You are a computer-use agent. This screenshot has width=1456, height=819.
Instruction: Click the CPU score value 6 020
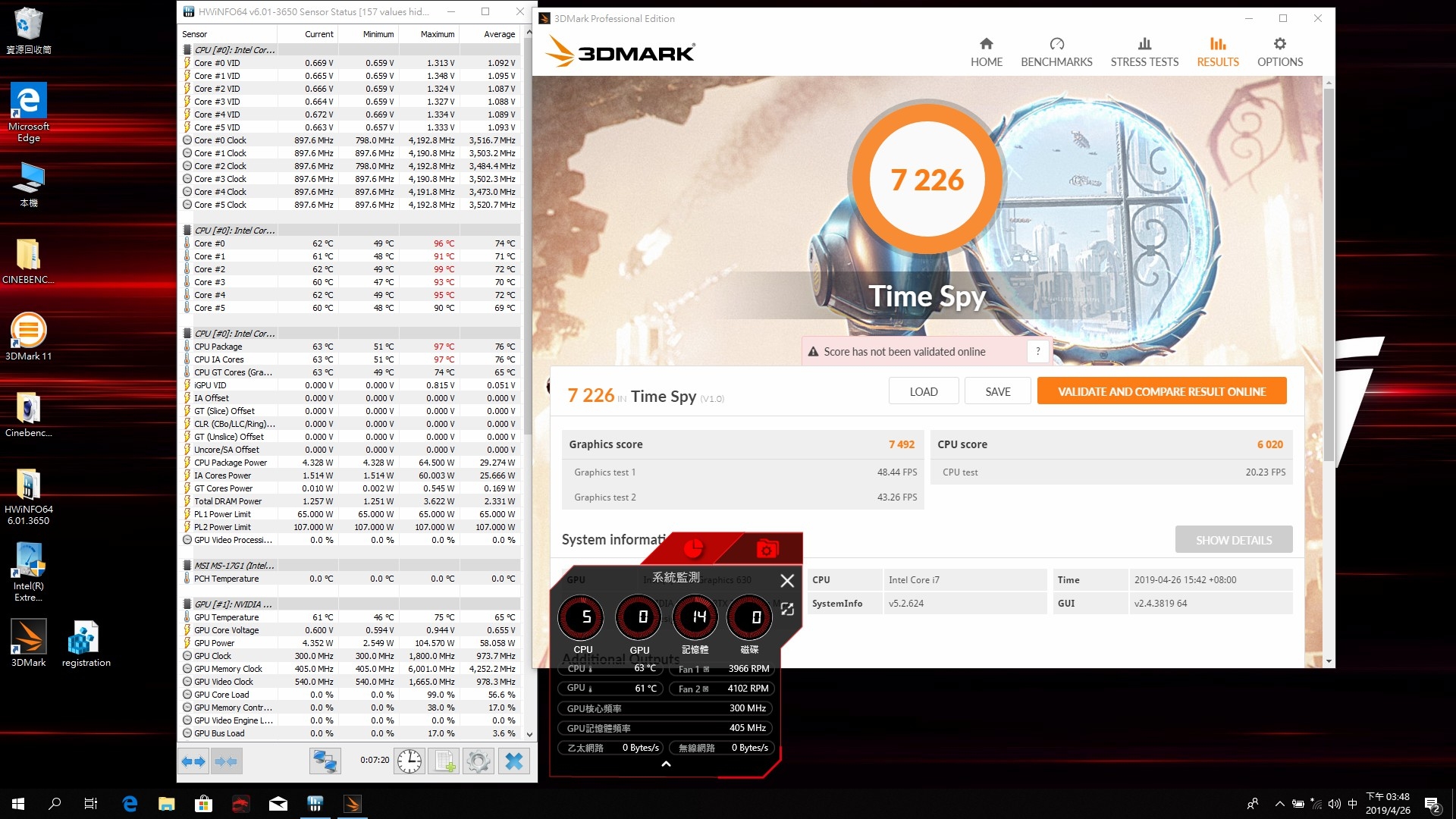pos(1270,444)
